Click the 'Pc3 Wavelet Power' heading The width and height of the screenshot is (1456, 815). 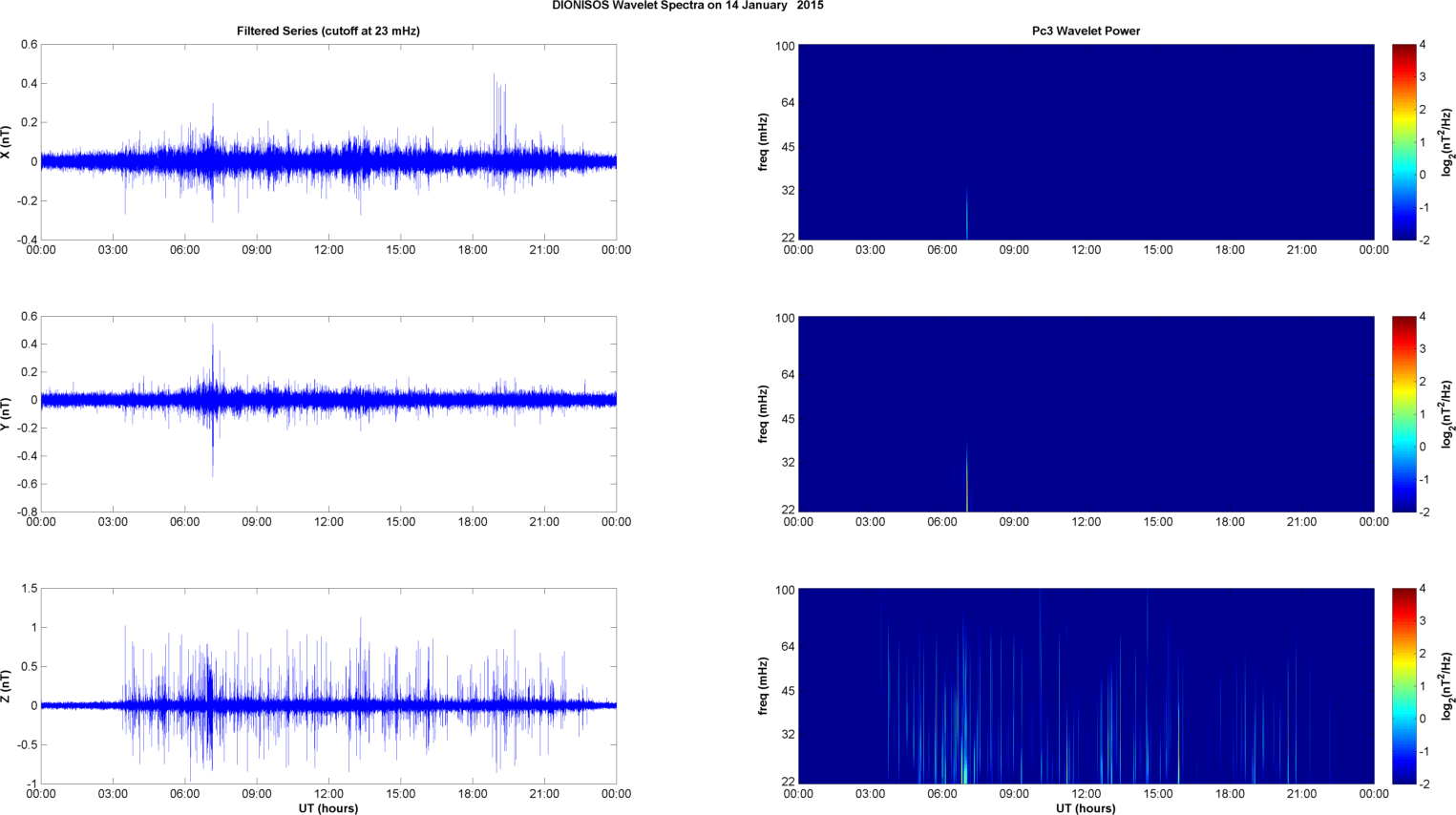(x=1086, y=31)
